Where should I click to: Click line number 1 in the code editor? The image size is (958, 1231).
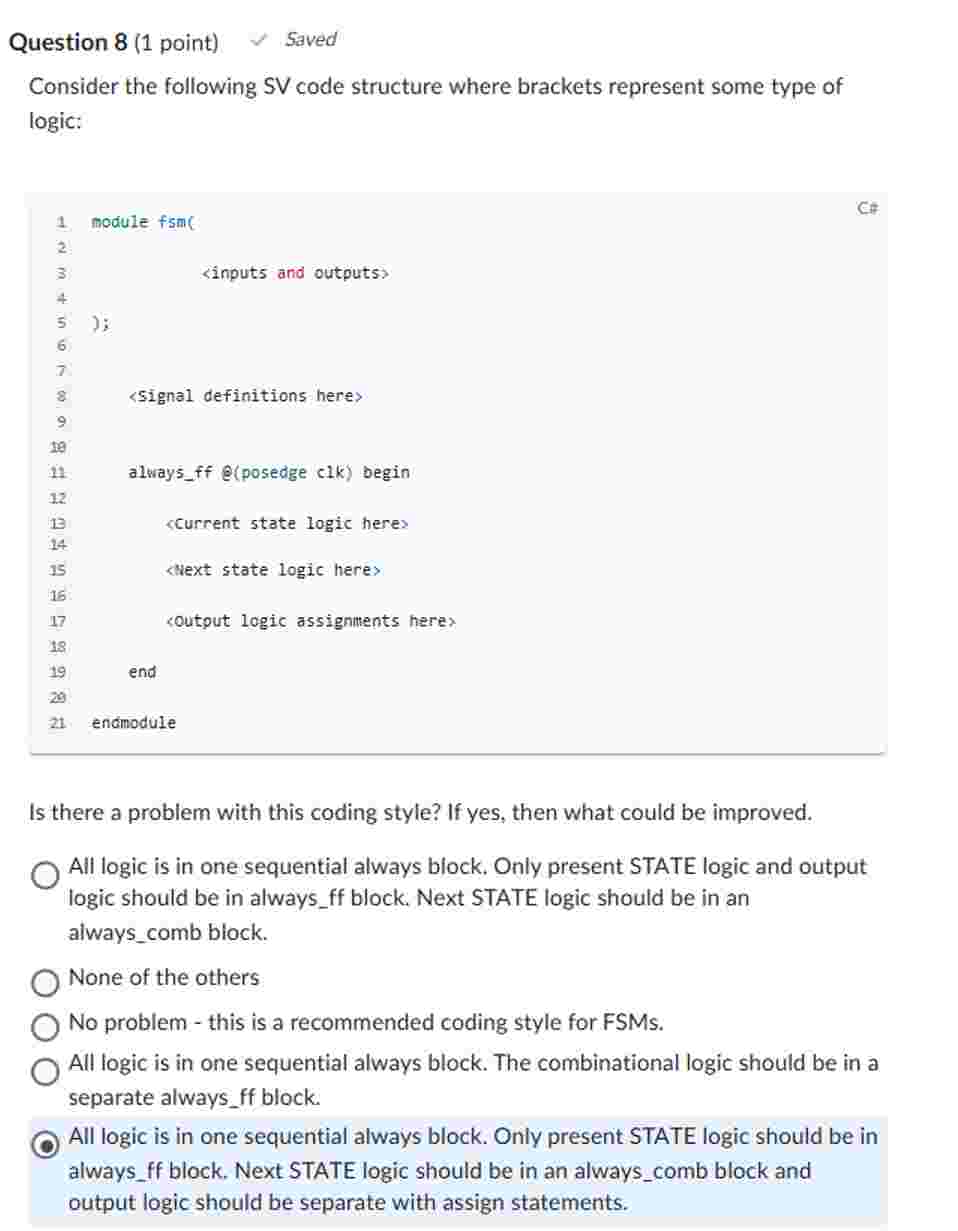coord(62,222)
